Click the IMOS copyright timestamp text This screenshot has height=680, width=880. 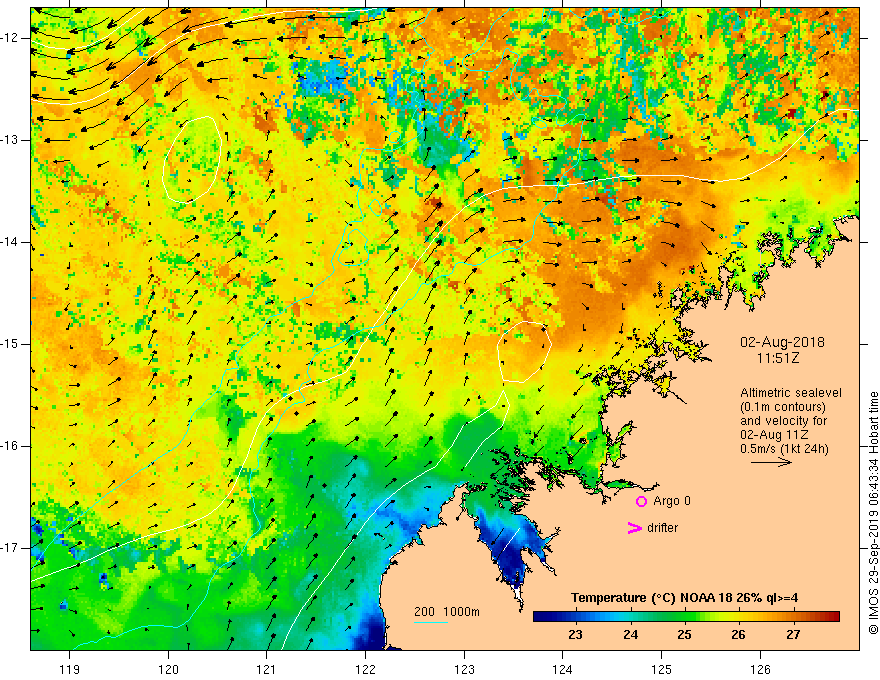873,513
